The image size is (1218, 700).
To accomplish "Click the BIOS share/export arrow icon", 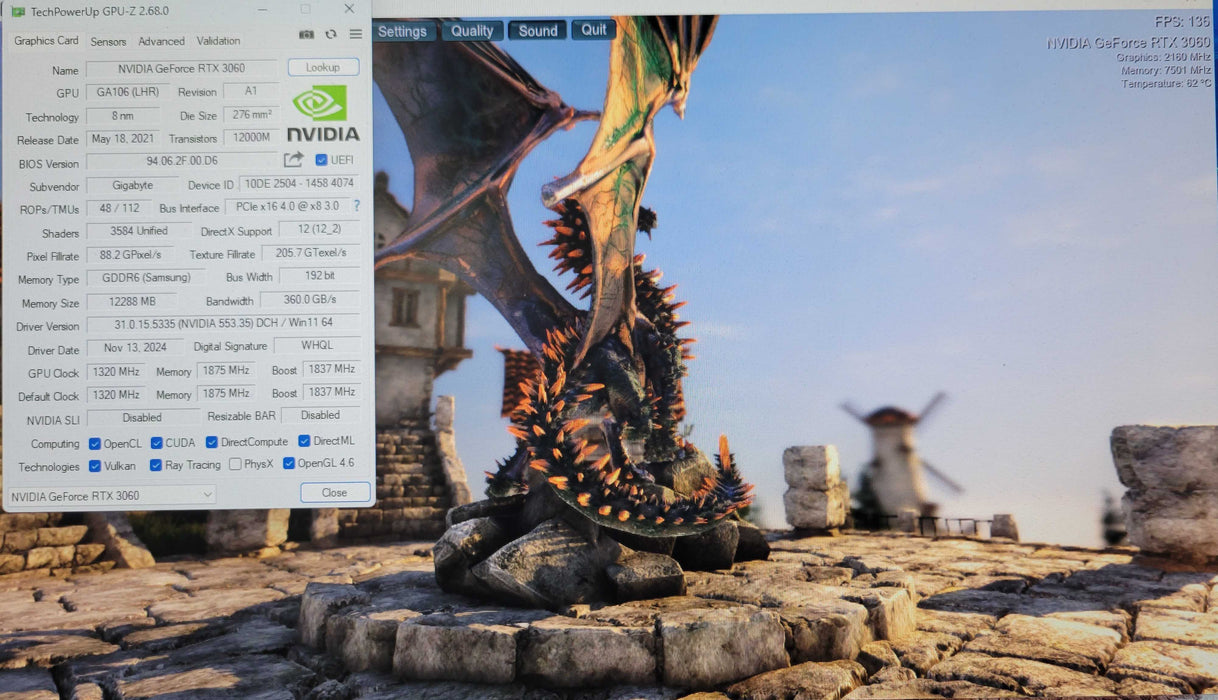I will coord(293,159).
